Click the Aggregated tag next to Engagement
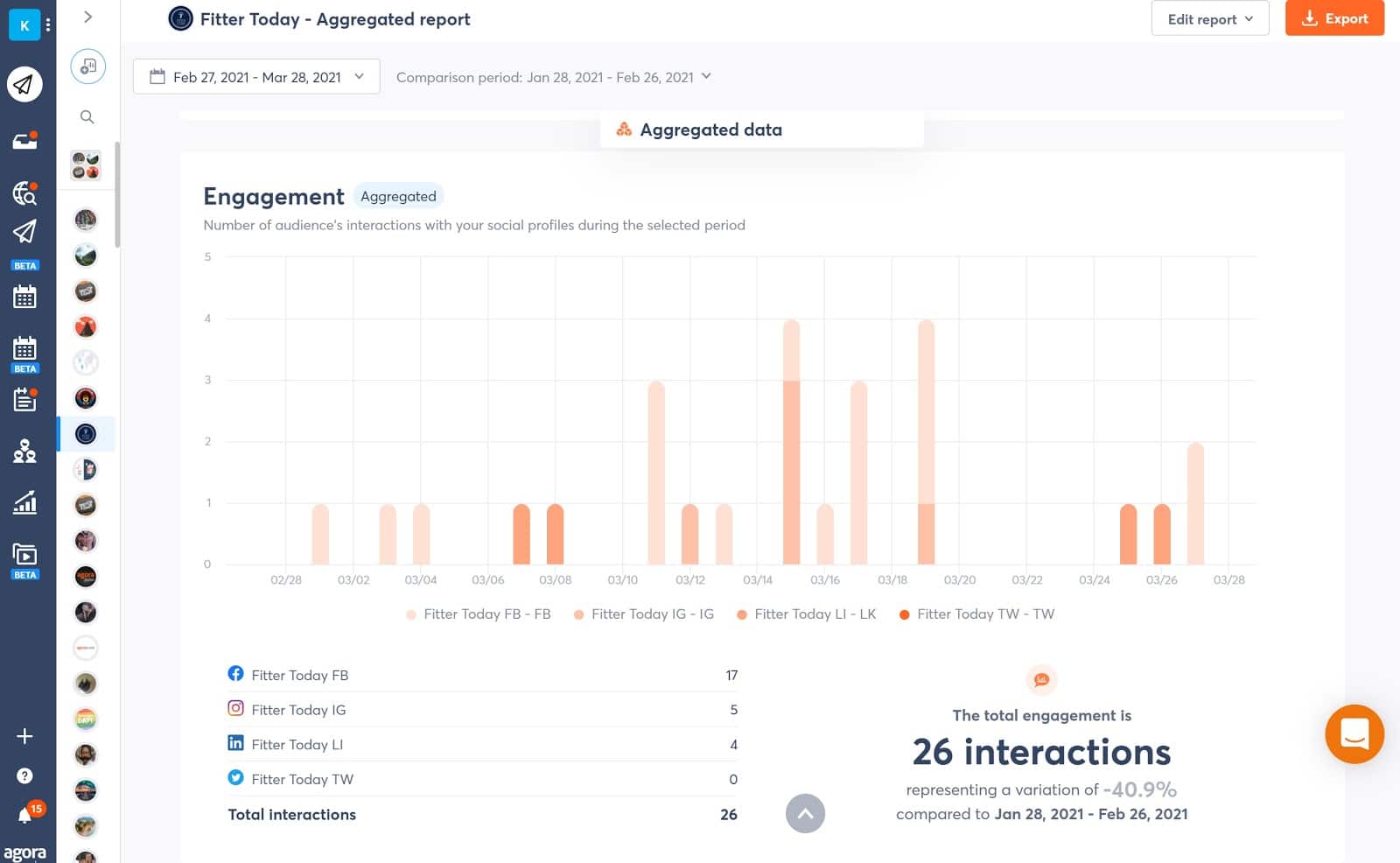Image resolution: width=1400 pixels, height=863 pixels. tap(398, 196)
